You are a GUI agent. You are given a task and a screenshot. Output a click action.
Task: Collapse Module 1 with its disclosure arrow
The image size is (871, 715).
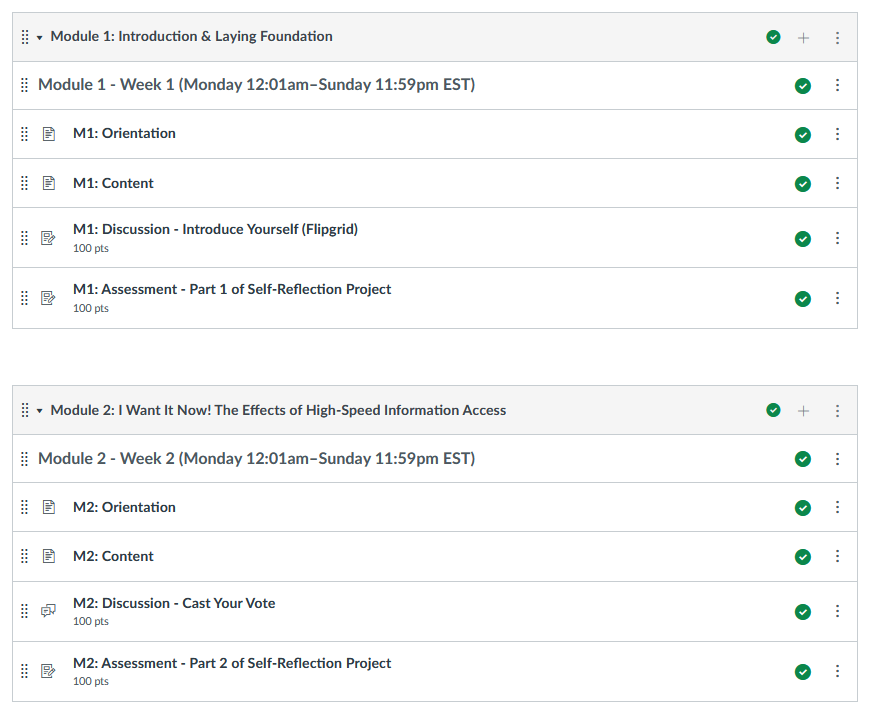coord(38,36)
